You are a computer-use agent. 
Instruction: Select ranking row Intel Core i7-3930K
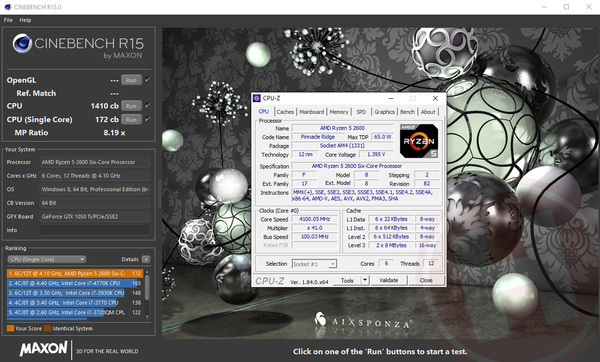coord(75,293)
